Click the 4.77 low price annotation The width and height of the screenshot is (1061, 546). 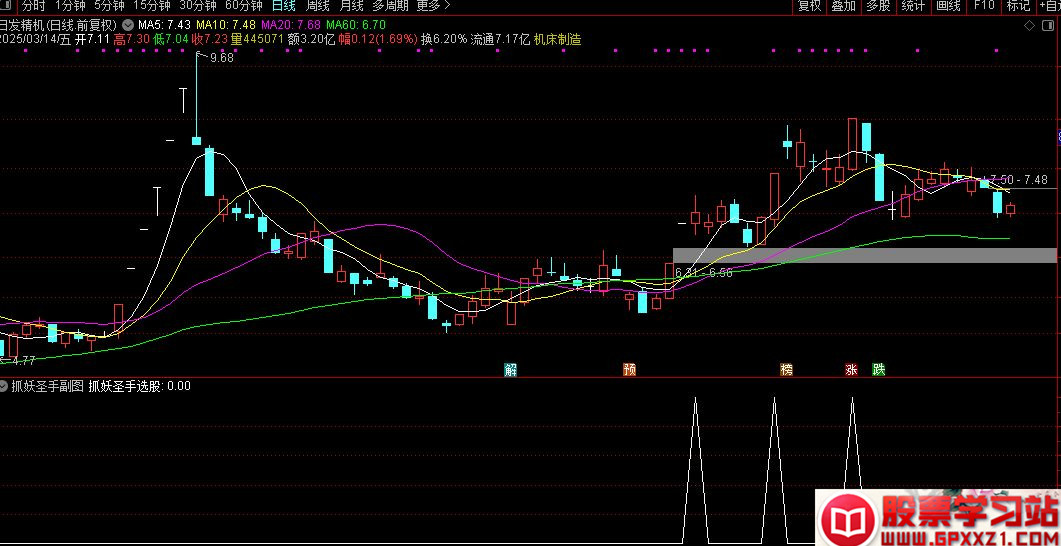click(23, 360)
